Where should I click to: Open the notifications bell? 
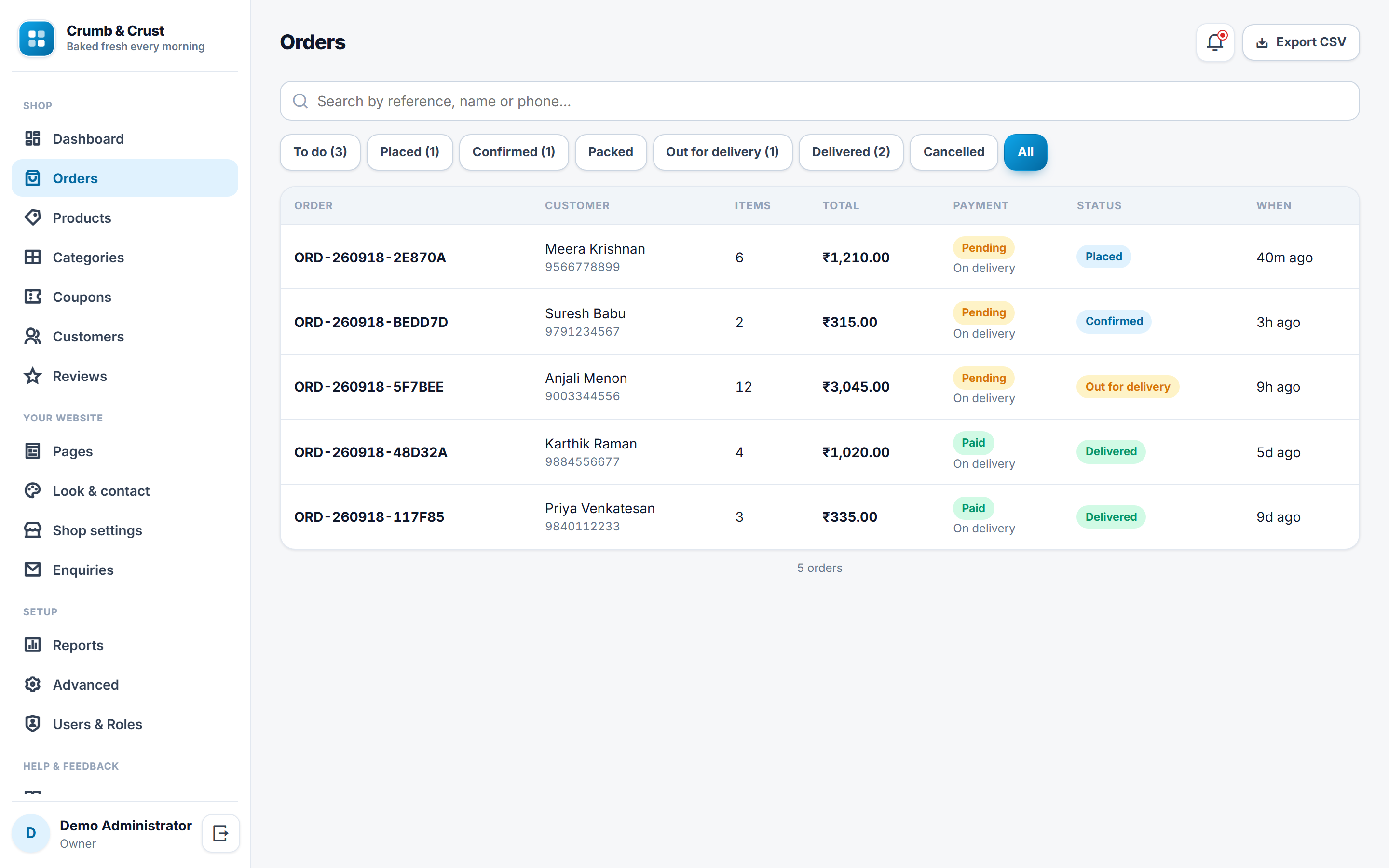coord(1215,42)
